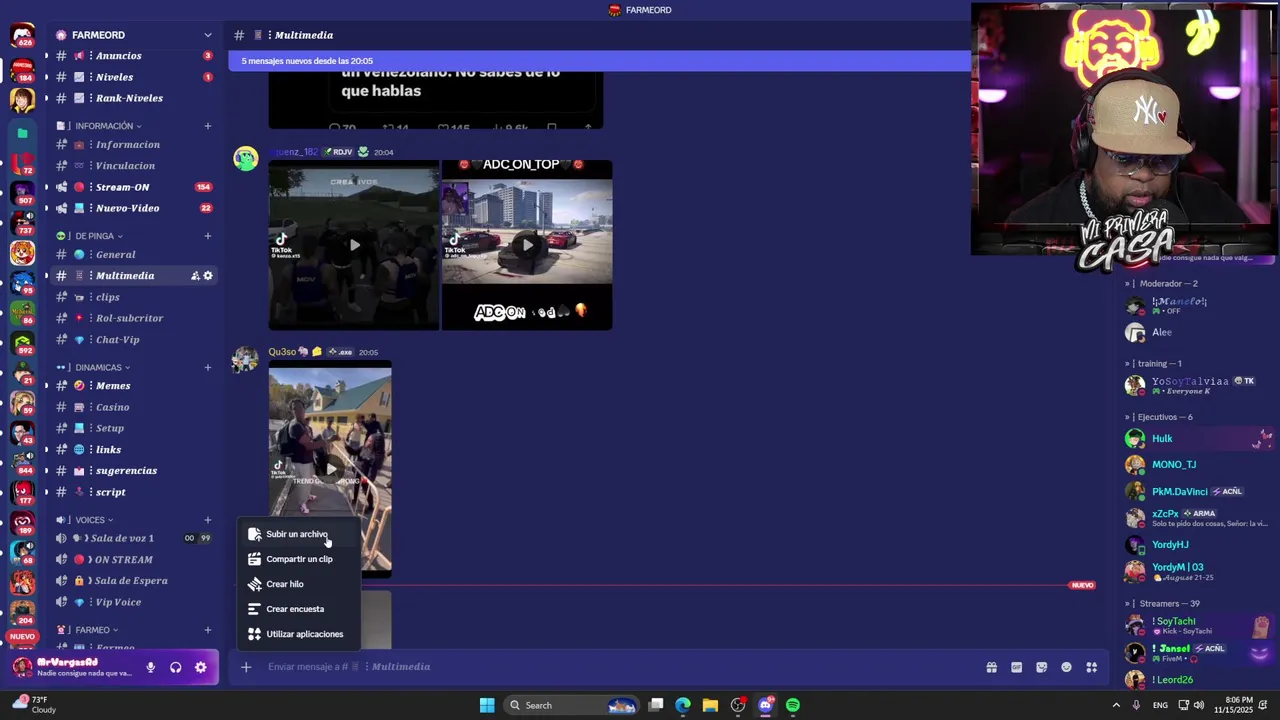
Task: Open the Nuevo-Video channel
Action: point(135,208)
